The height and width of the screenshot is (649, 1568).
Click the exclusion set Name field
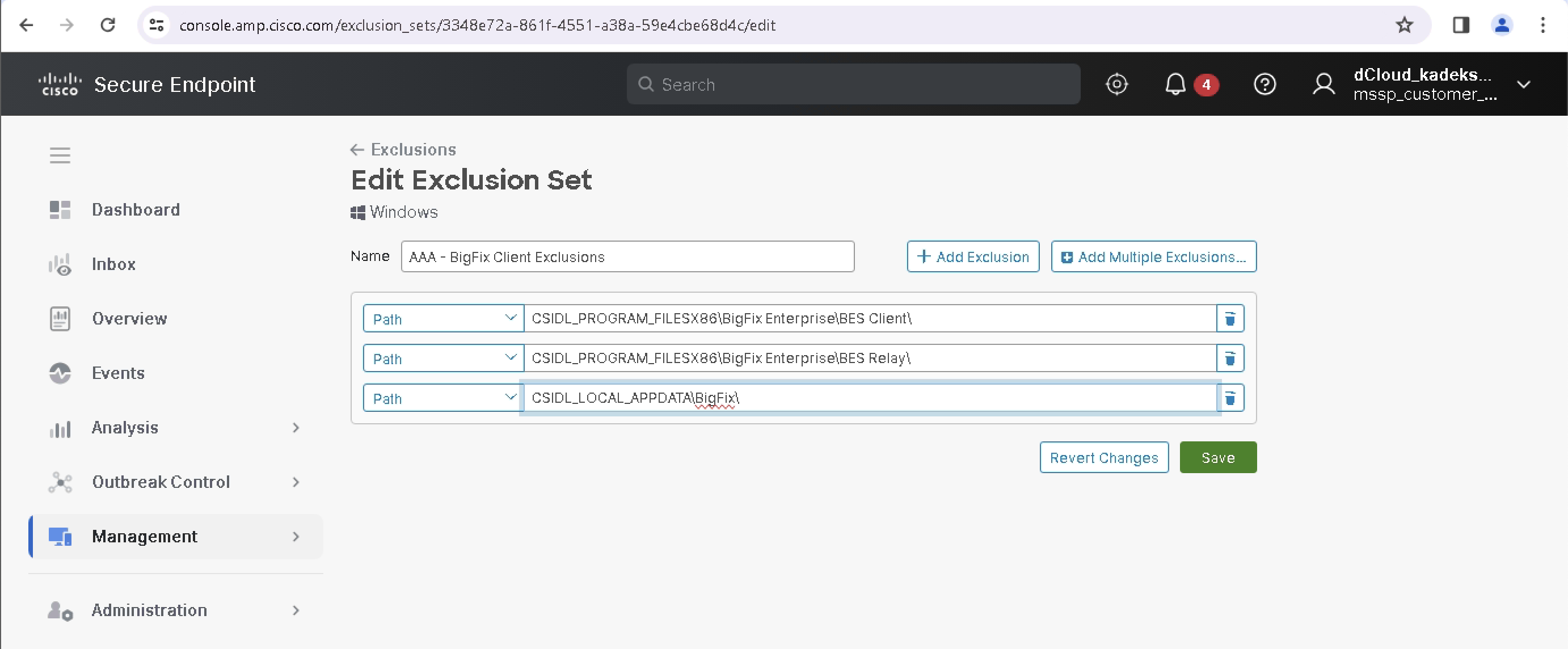pos(627,257)
